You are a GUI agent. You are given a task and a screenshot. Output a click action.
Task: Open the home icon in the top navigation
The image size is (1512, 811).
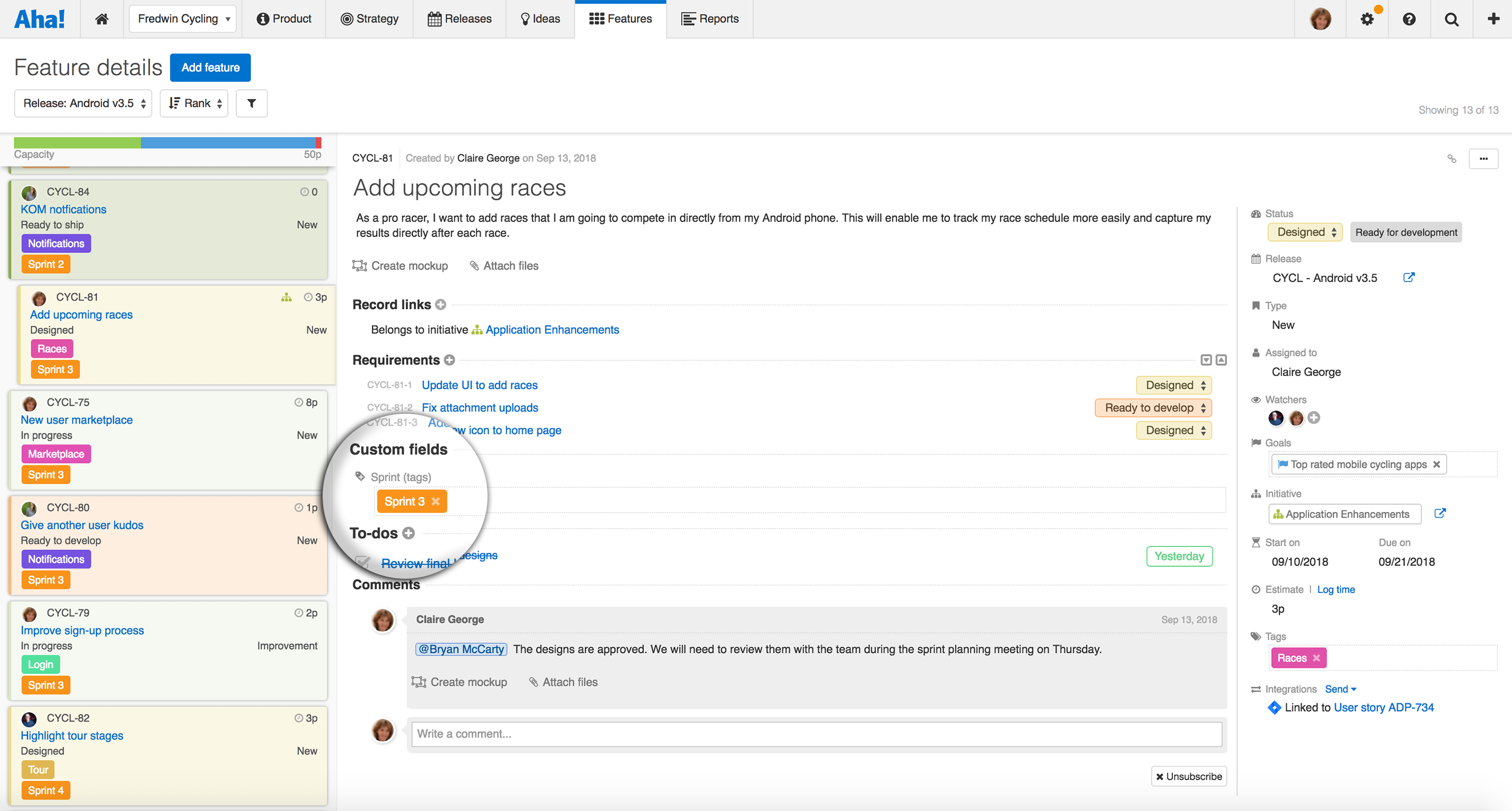[x=101, y=18]
